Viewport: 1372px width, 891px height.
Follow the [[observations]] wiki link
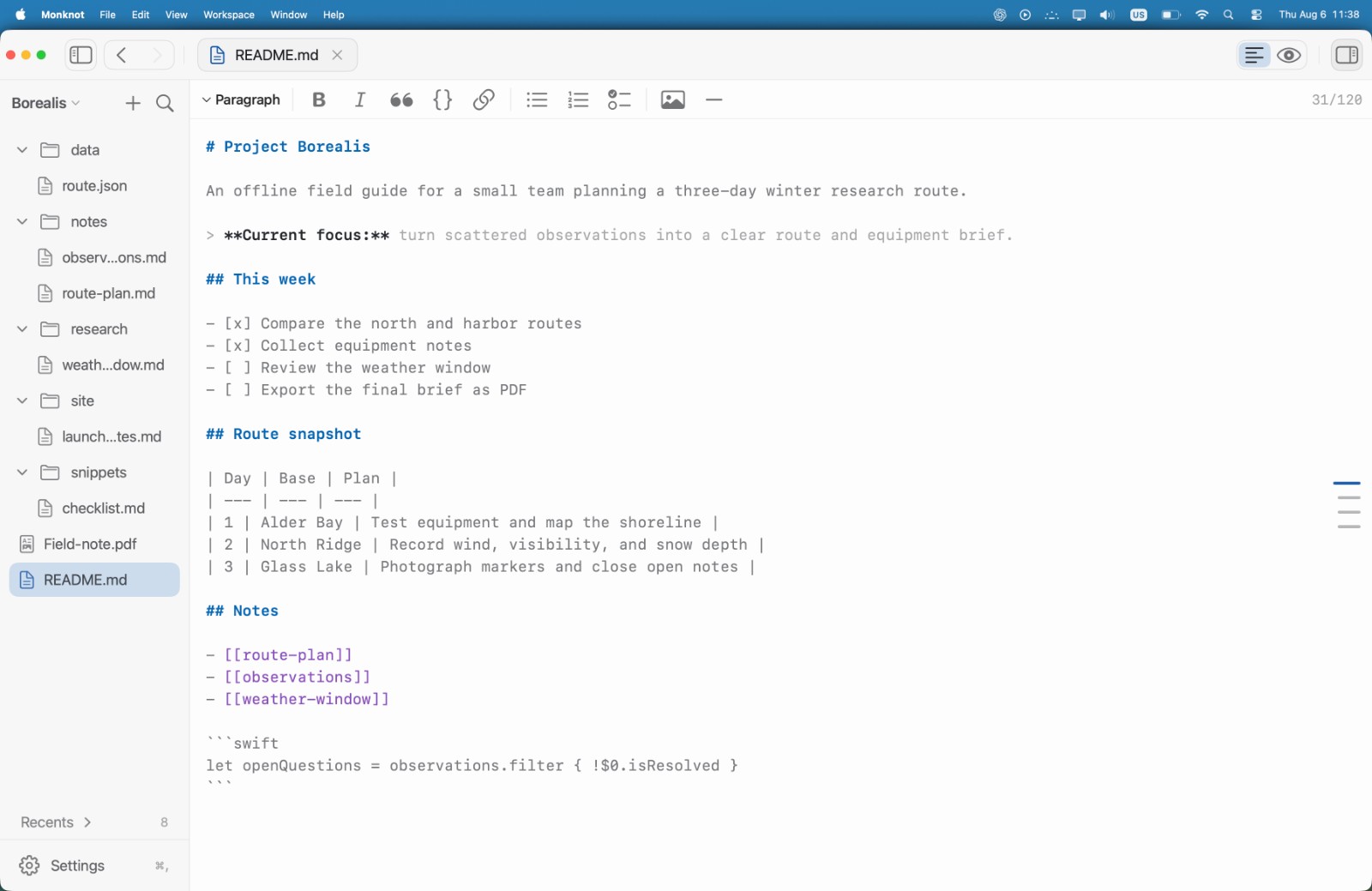pos(298,677)
